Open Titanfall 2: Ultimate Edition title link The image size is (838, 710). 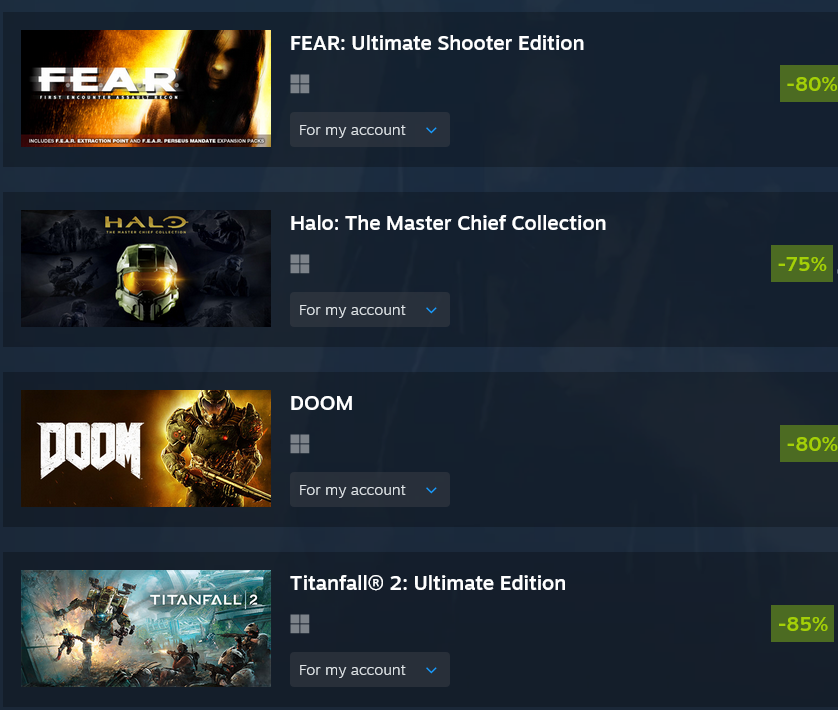pyautogui.click(x=428, y=583)
